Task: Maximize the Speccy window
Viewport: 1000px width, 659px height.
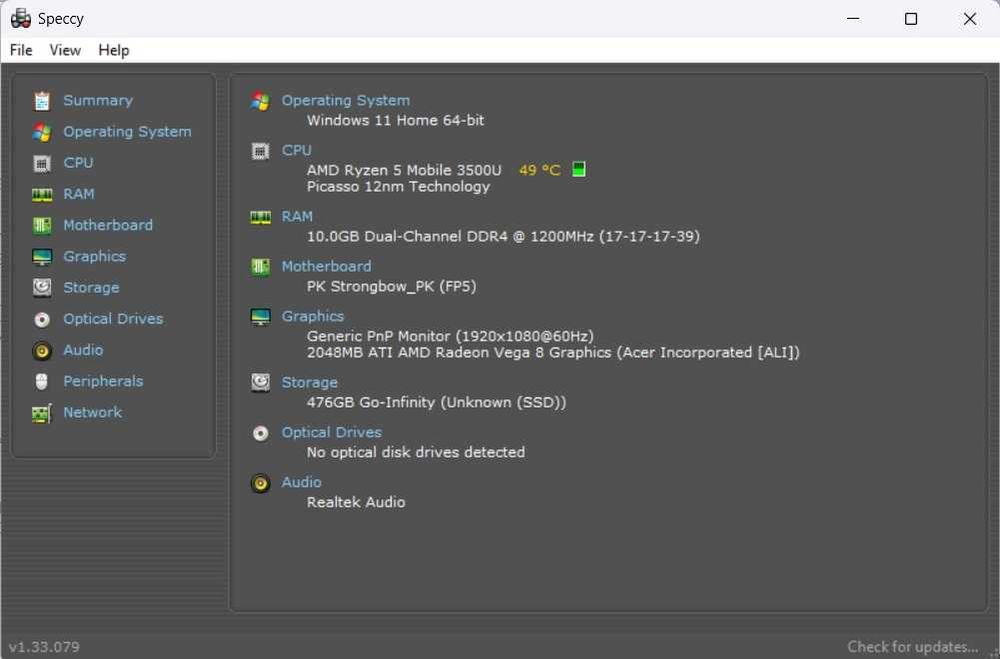Action: pyautogui.click(x=911, y=19)
